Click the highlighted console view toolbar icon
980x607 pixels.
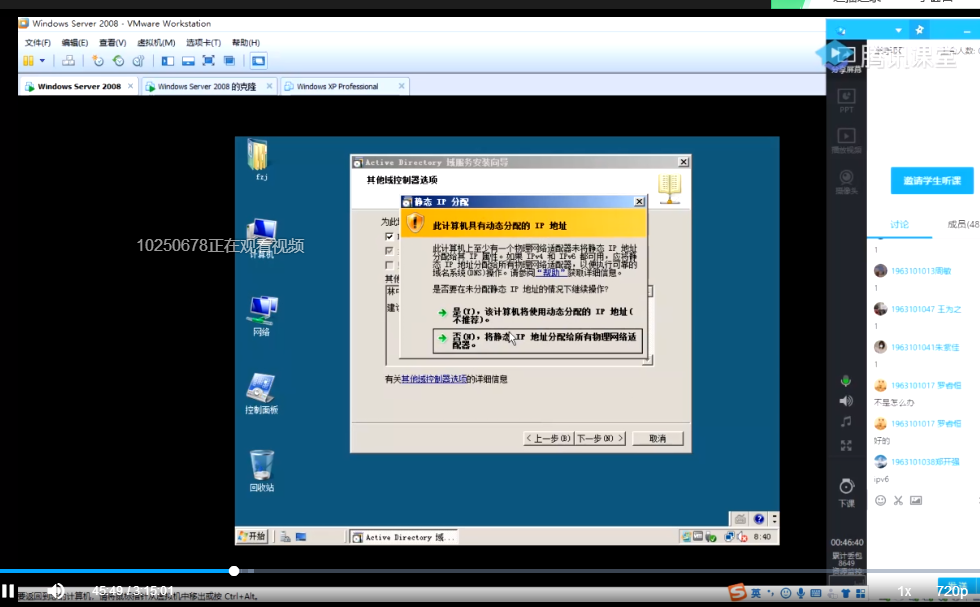click(x=258, y=61)
